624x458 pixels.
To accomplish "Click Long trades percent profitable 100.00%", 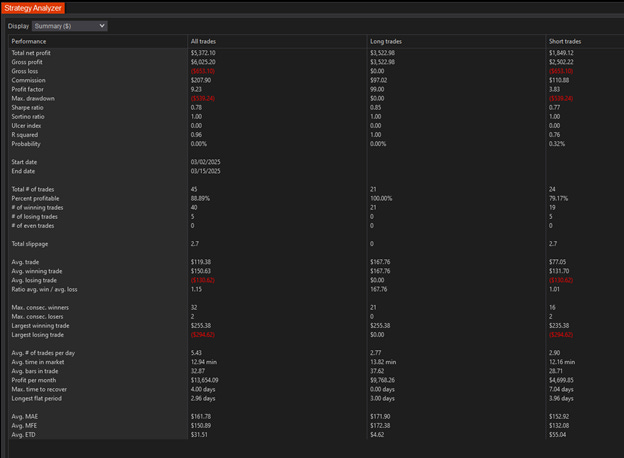I will (381, 199).
